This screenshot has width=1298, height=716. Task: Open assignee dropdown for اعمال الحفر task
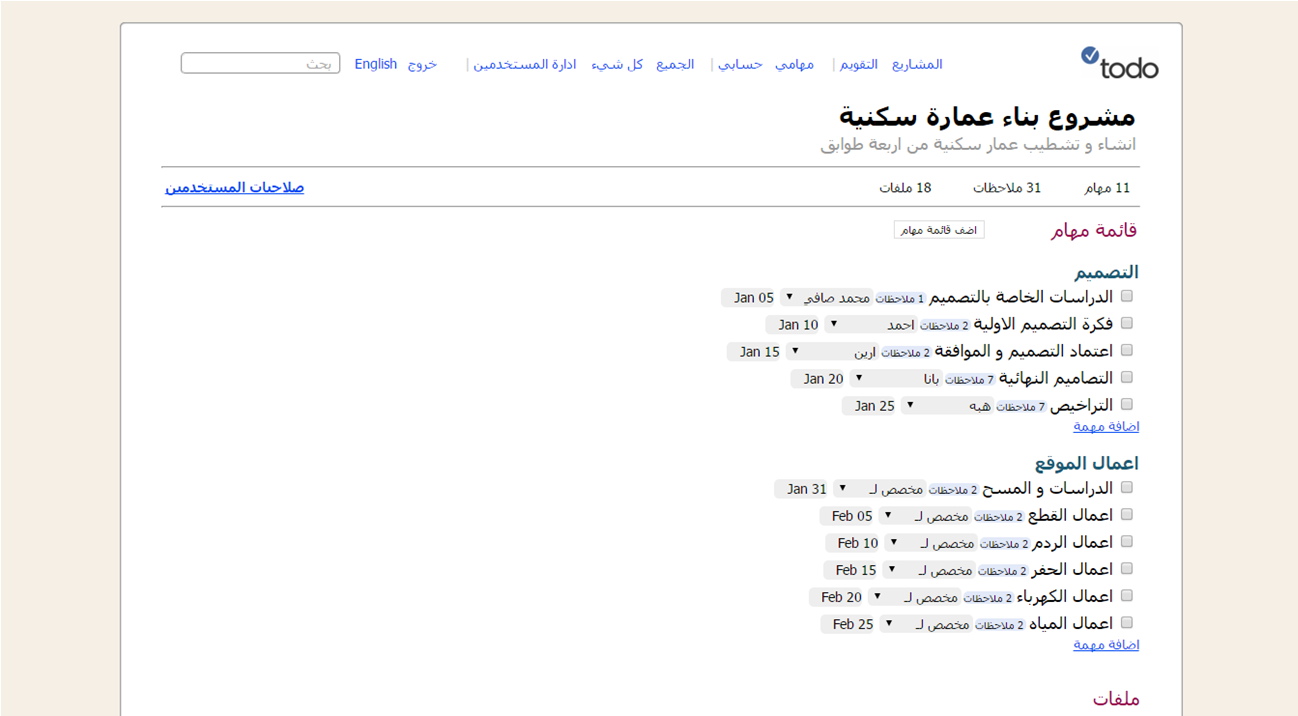[889, 569]
